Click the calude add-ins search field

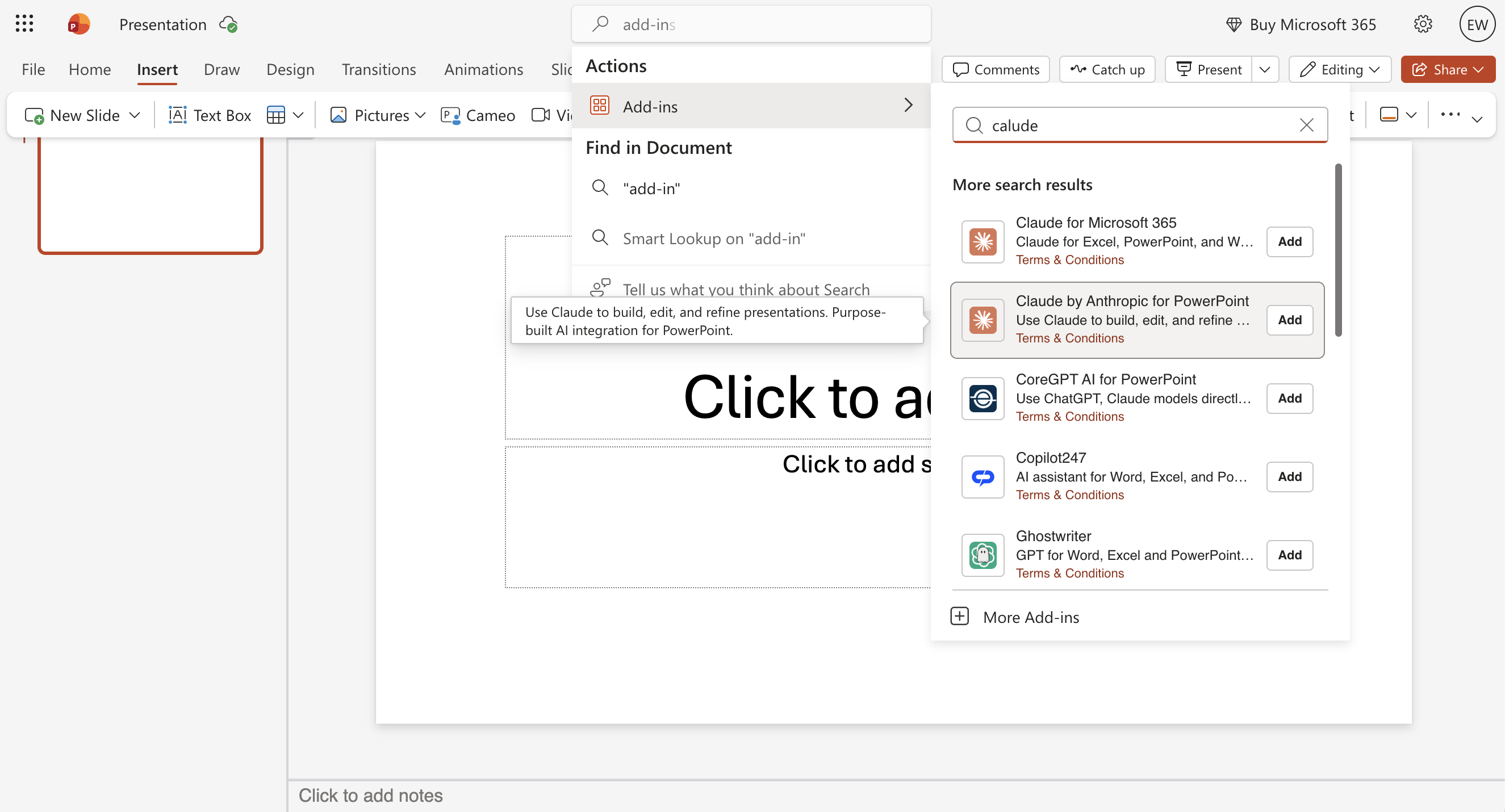pyautogui.click(x=1139, y=125)
